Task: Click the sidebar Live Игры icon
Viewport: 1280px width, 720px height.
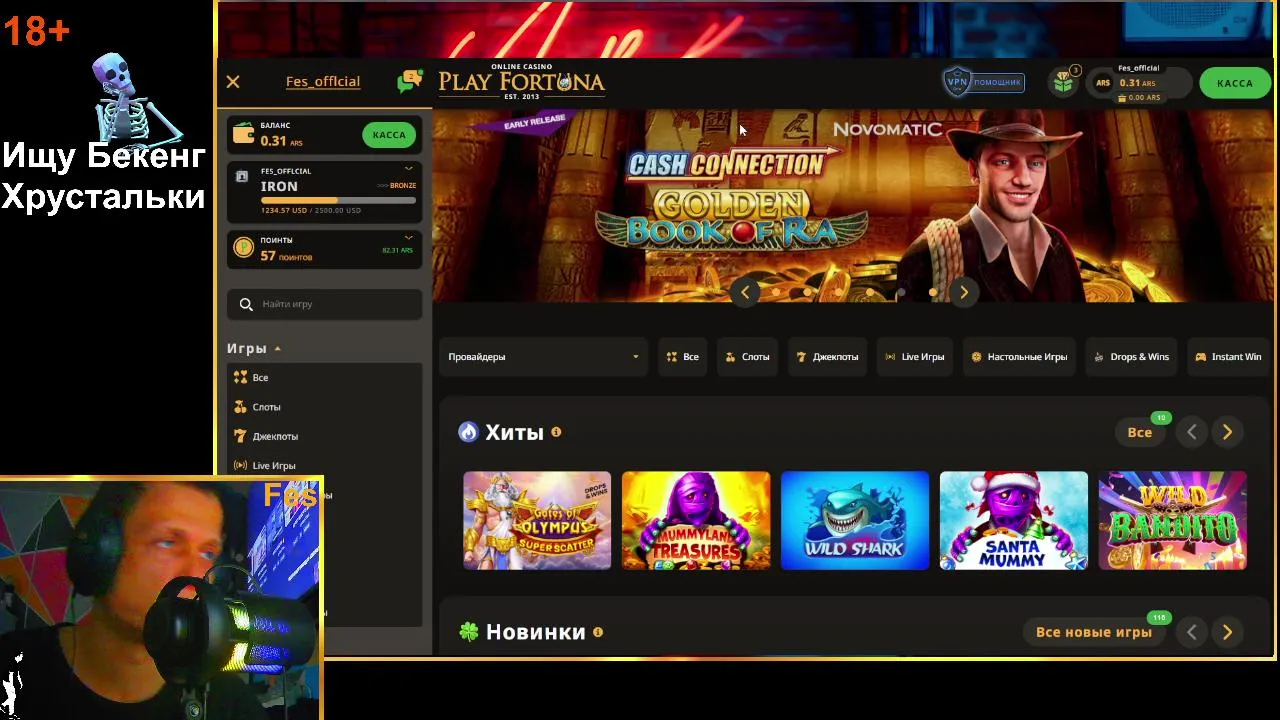Action: [x=240, y=465]
